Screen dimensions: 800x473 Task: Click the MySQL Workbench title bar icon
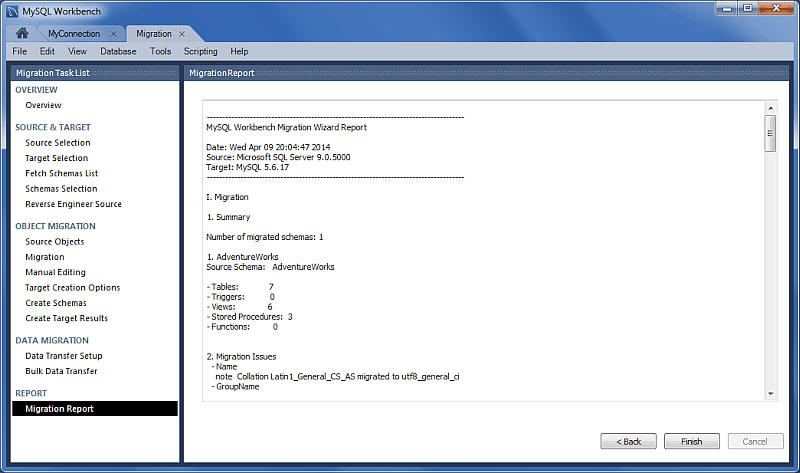point(11,11)
